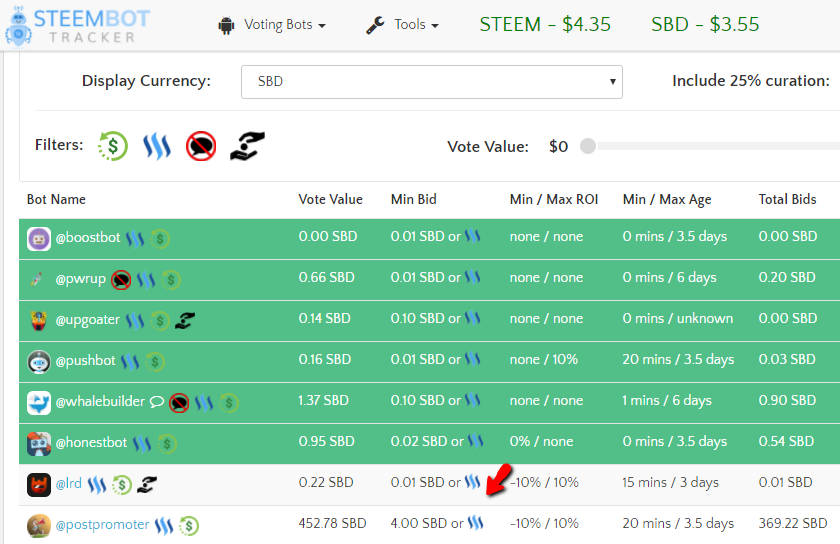The image size is (840, 544).
Task: Click the Min / Max Age column header
Action: click(667, 200)
